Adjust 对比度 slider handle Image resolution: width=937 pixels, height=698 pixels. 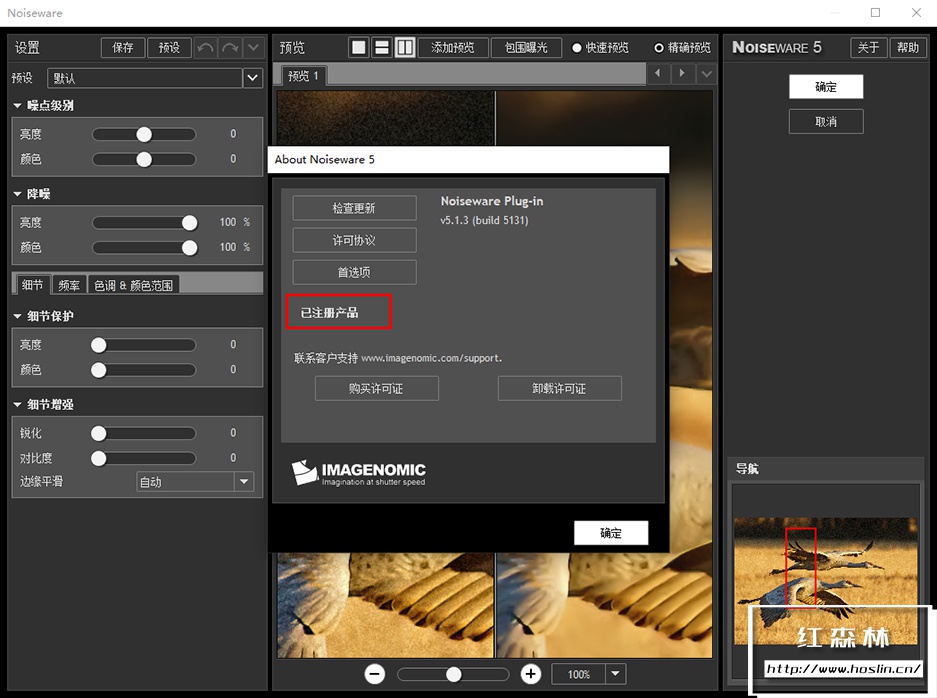[99, 458]
